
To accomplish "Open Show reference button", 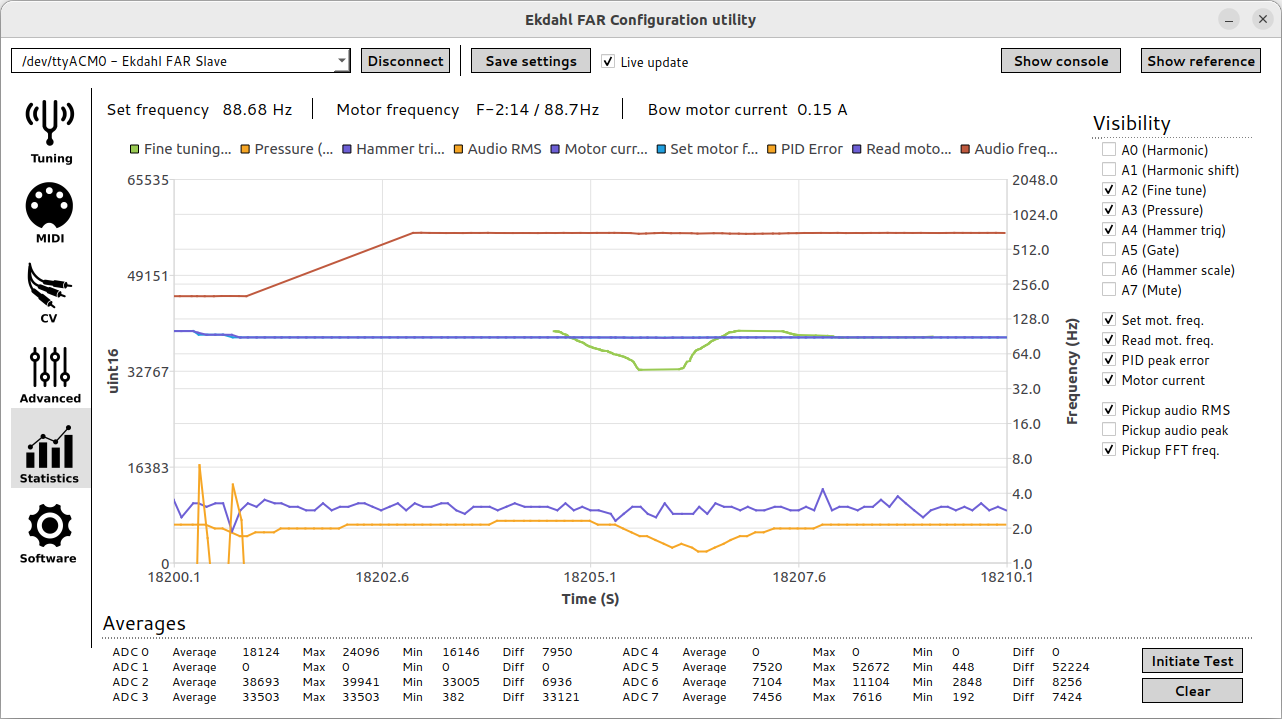I will 1200,61.
